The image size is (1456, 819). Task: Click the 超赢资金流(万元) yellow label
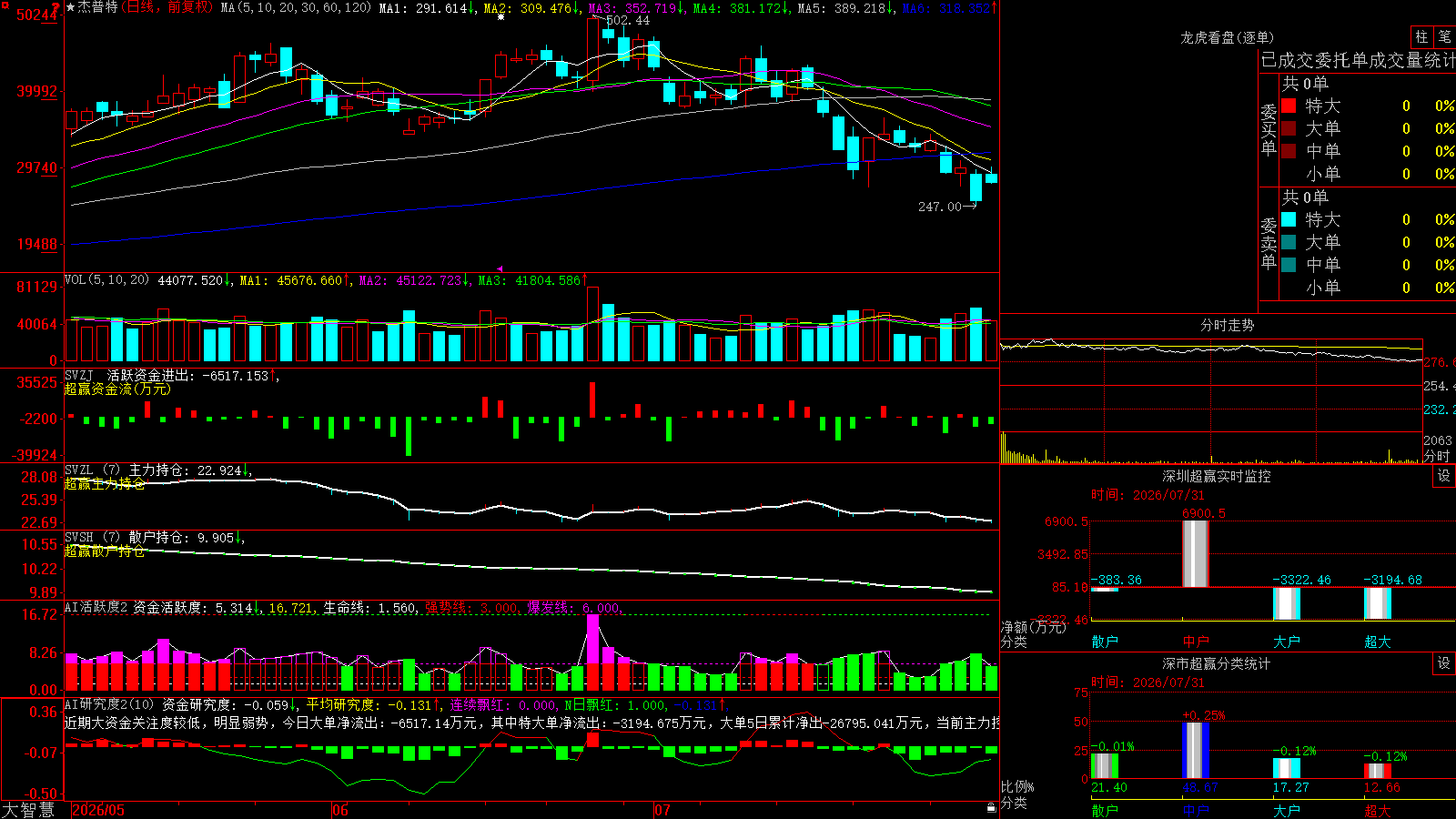tap(117, 389)
